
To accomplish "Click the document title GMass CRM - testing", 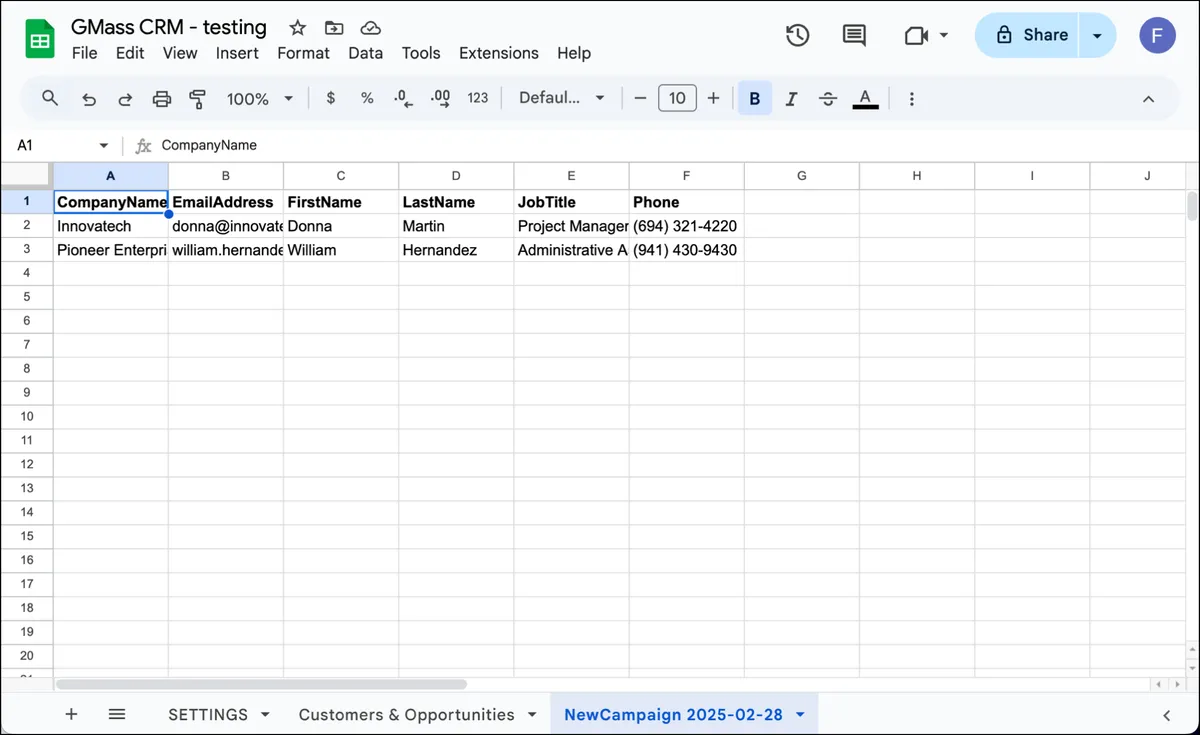I will 169,27.
